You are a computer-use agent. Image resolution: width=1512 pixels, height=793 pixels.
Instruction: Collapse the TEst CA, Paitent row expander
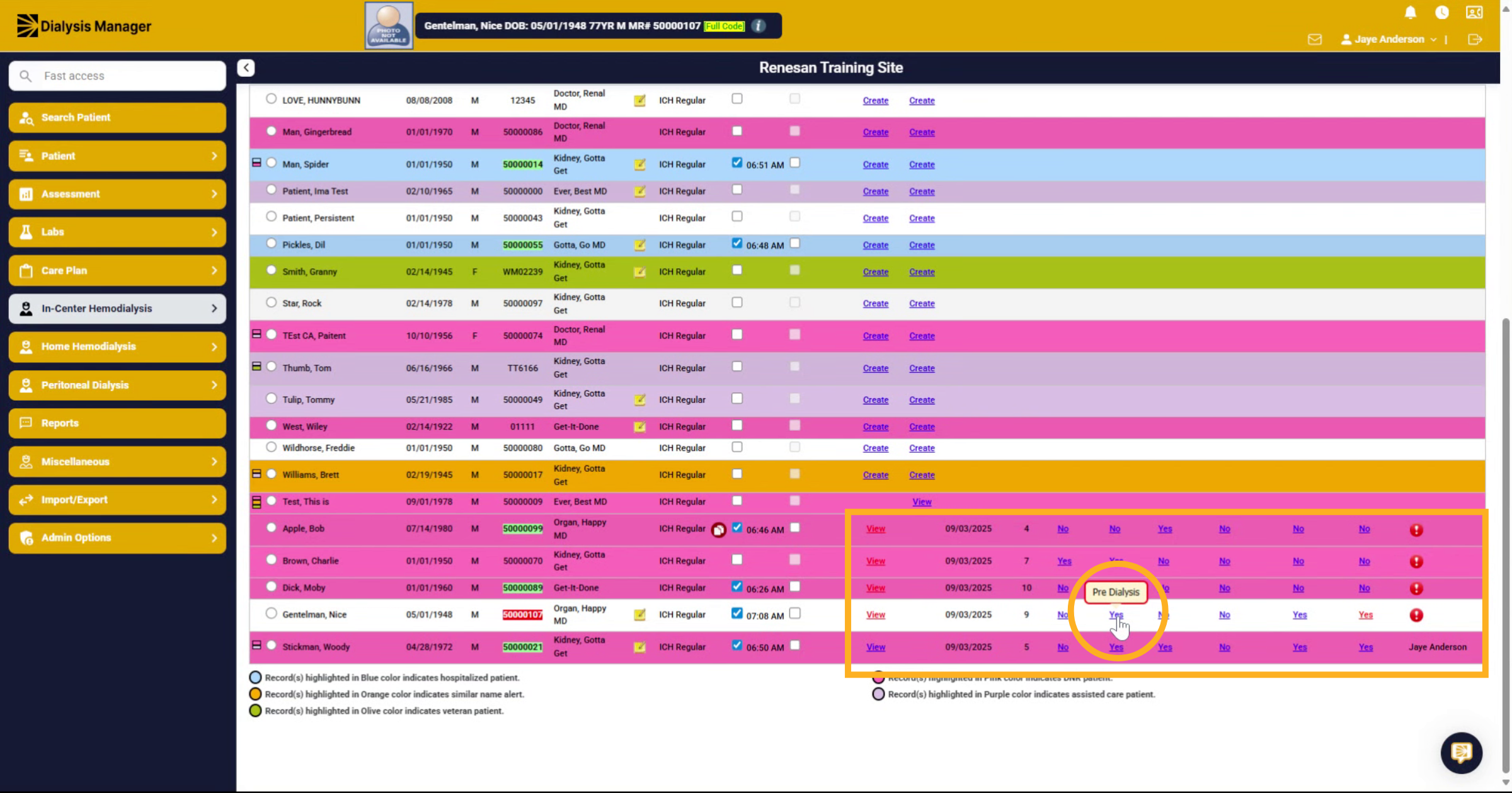pos(256,334)
